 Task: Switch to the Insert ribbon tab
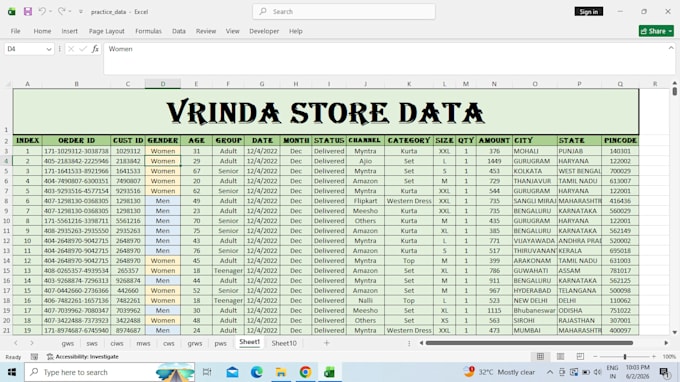pos(69,31)
